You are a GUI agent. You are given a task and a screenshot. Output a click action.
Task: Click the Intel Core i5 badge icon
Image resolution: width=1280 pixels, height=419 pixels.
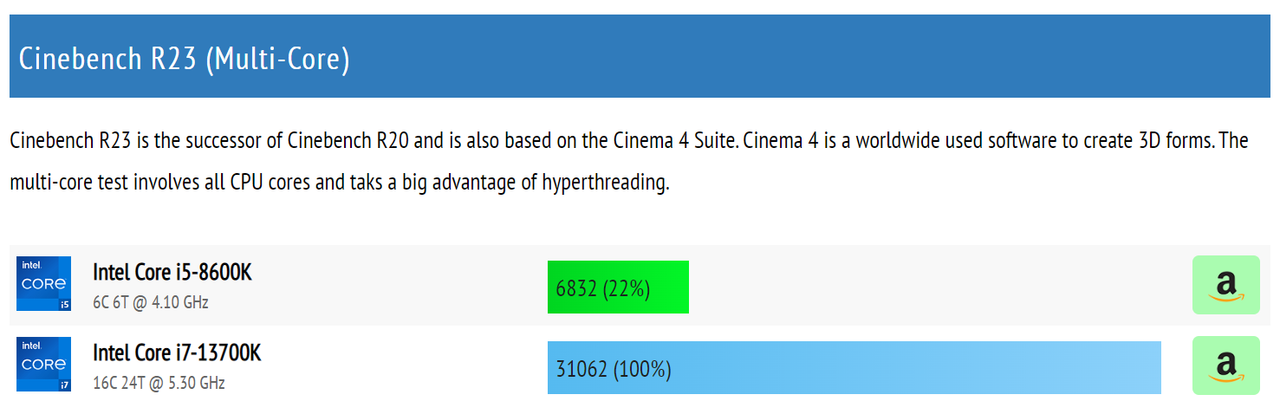click(44, 284)
